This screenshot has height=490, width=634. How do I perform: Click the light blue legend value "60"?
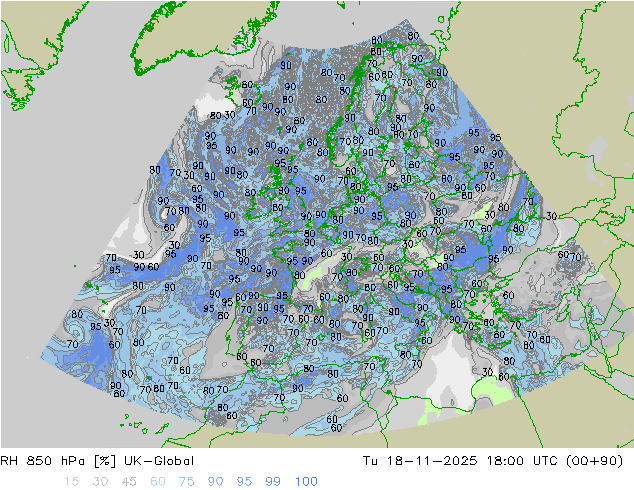(x=158, y=482)
